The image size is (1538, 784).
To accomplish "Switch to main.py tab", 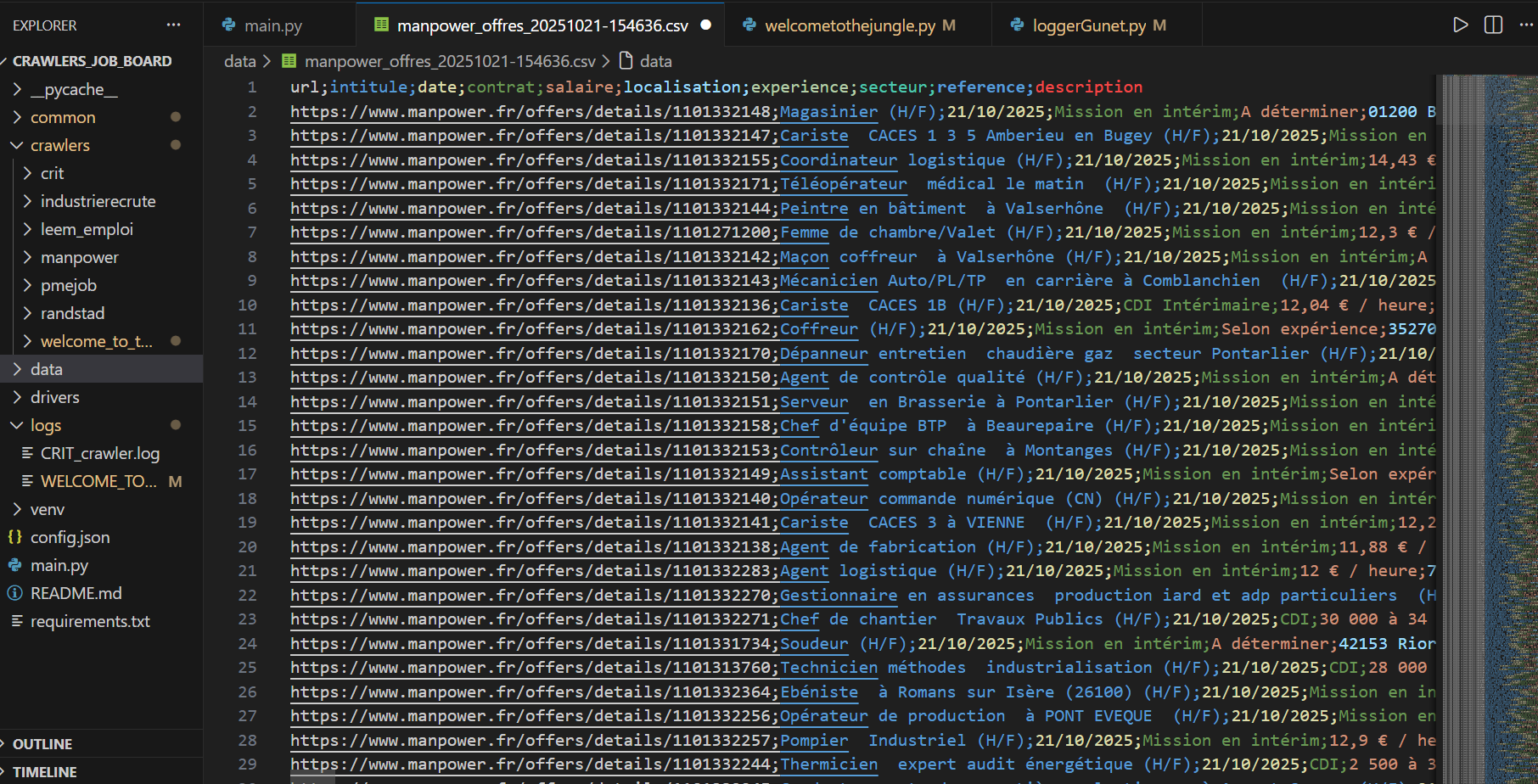I will click(x=272, y=25).
